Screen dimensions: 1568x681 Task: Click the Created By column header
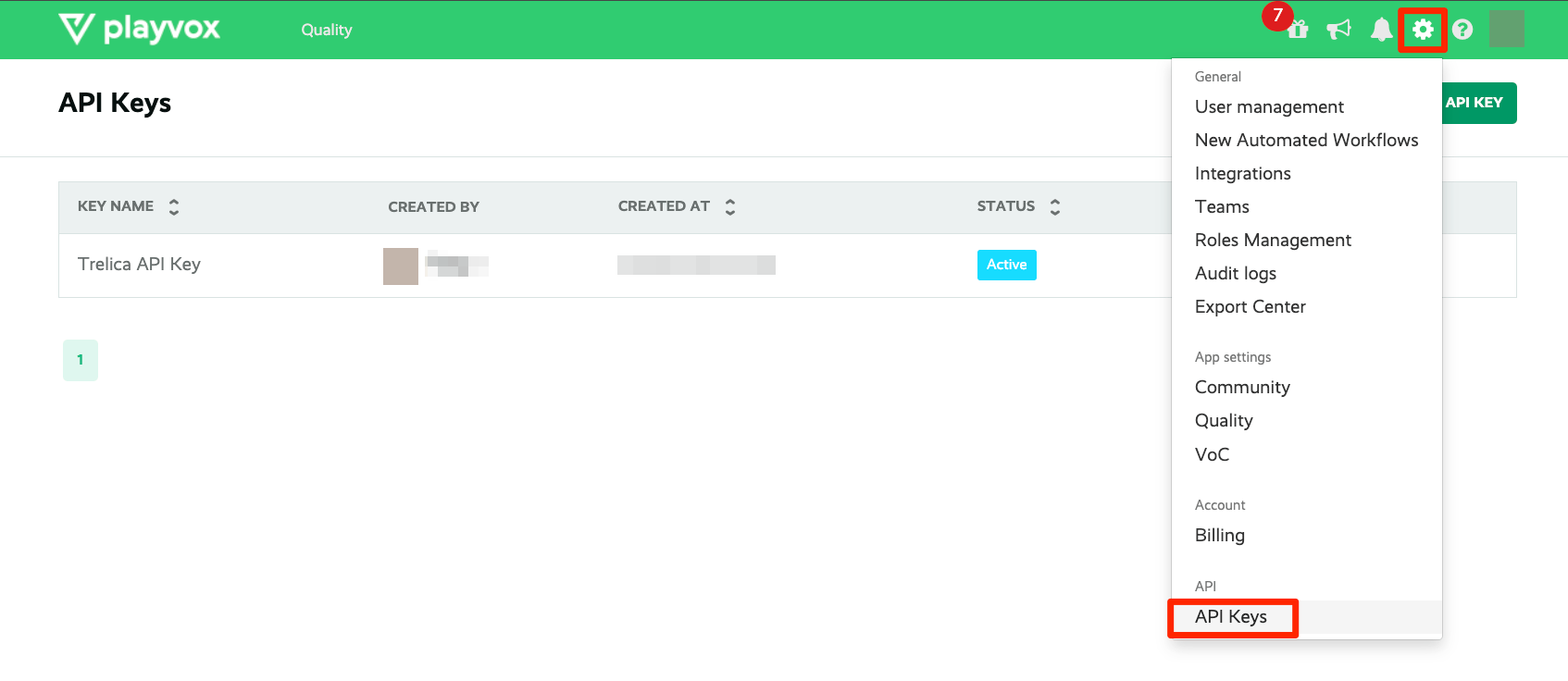[433, 206]
